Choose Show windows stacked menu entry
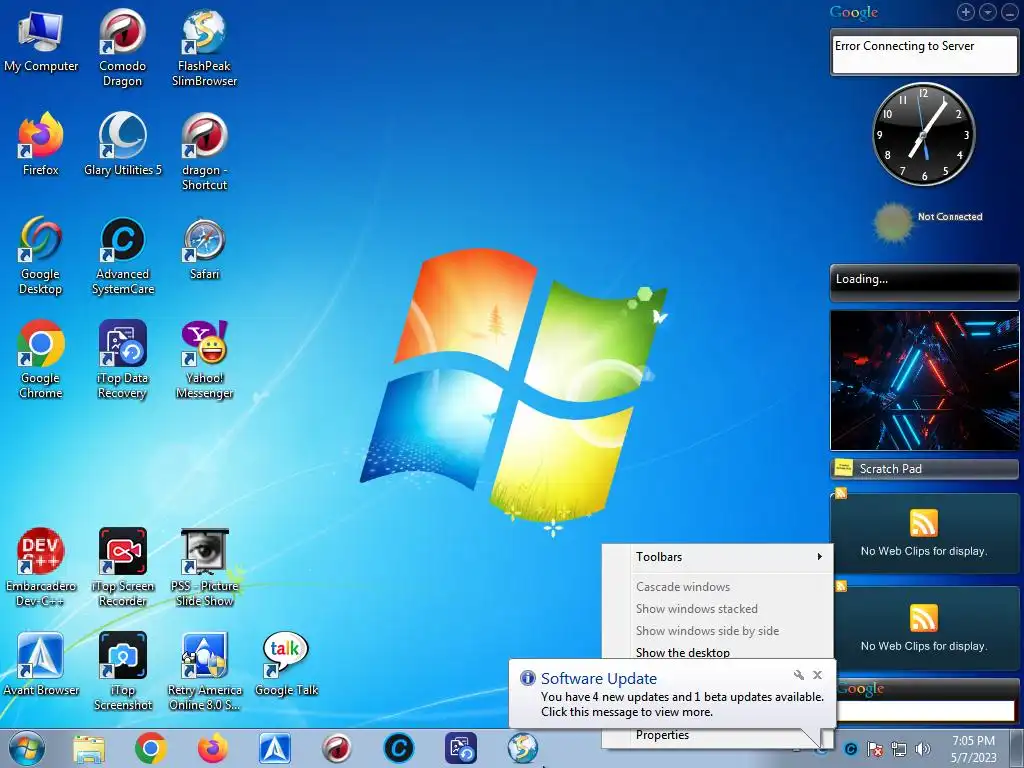Viewport: 1024px width, 768px height. click(717, 609)
